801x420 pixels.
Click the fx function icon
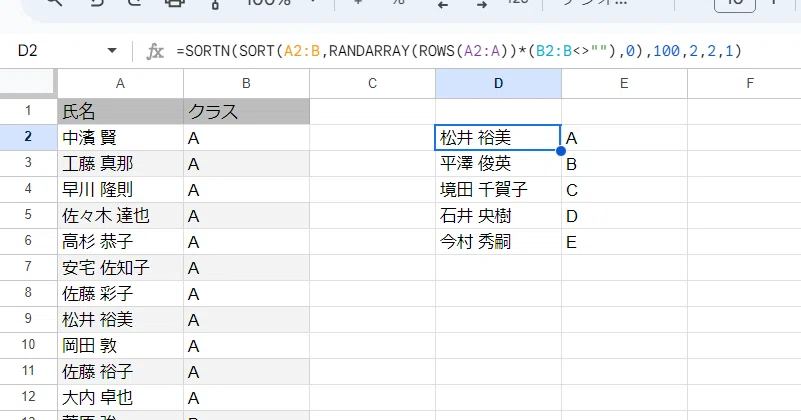tap(155, 51)
